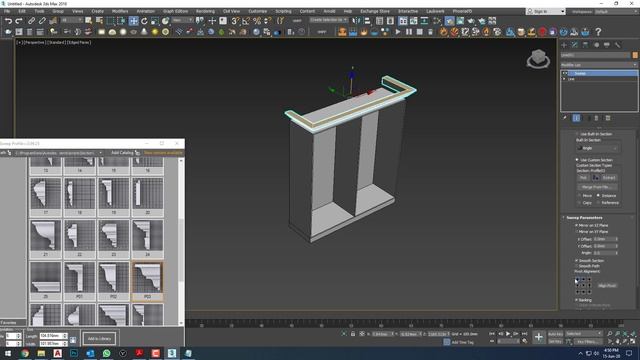Open the help question mark icon
This screenshot has width=640, height=360.
pyautogui.click(x=598, y=32)
